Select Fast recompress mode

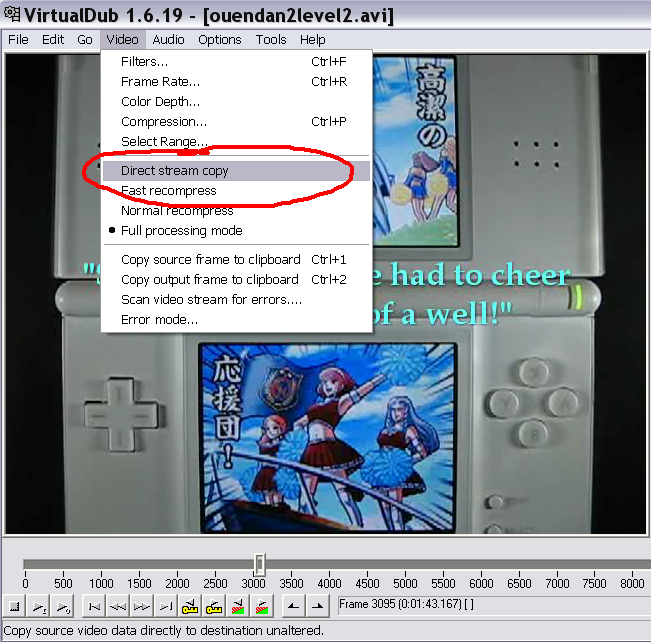pos(236,191)
